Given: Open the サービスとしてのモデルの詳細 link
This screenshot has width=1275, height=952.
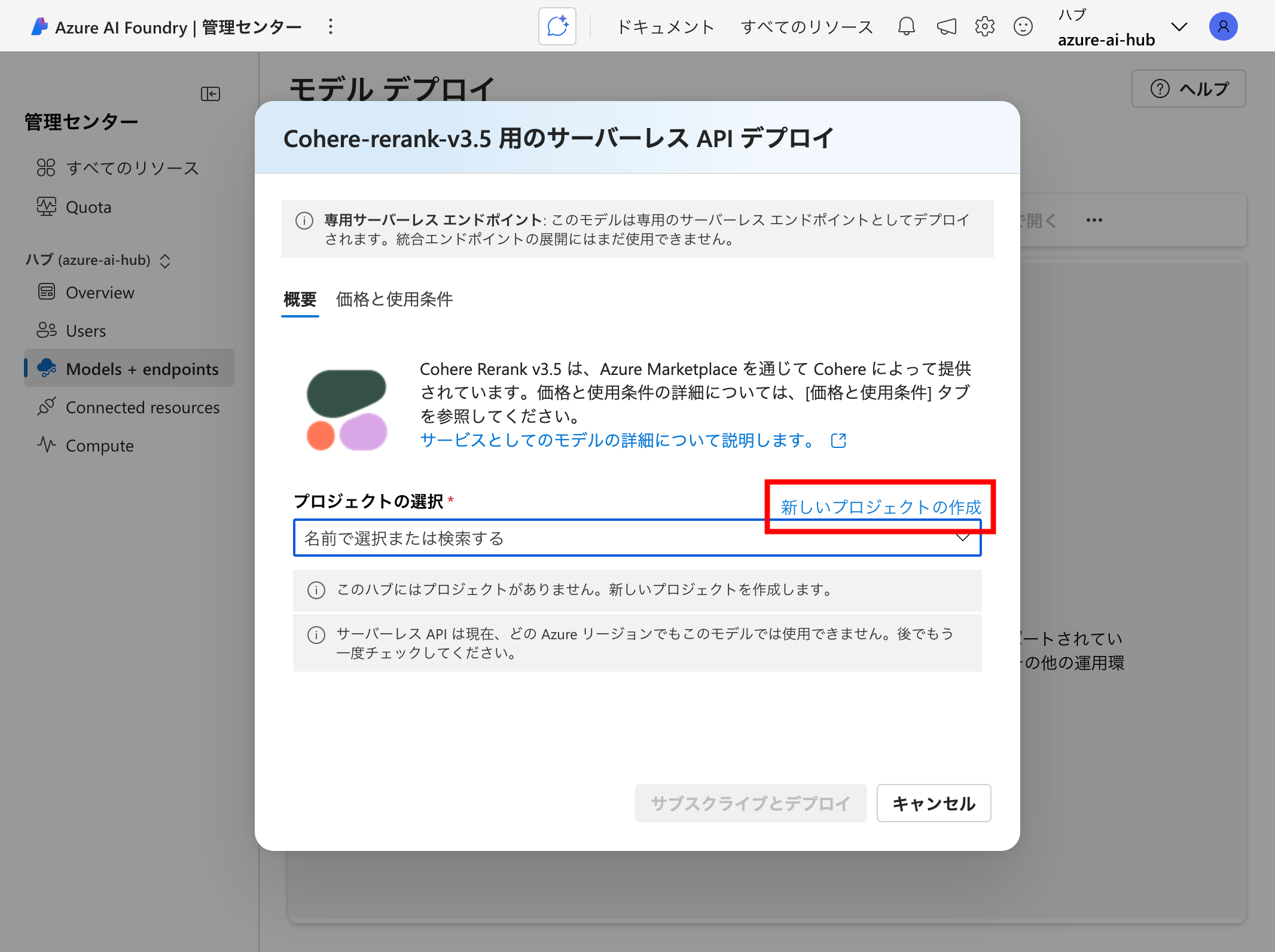Looking at the screenshot, I should 618,440.
